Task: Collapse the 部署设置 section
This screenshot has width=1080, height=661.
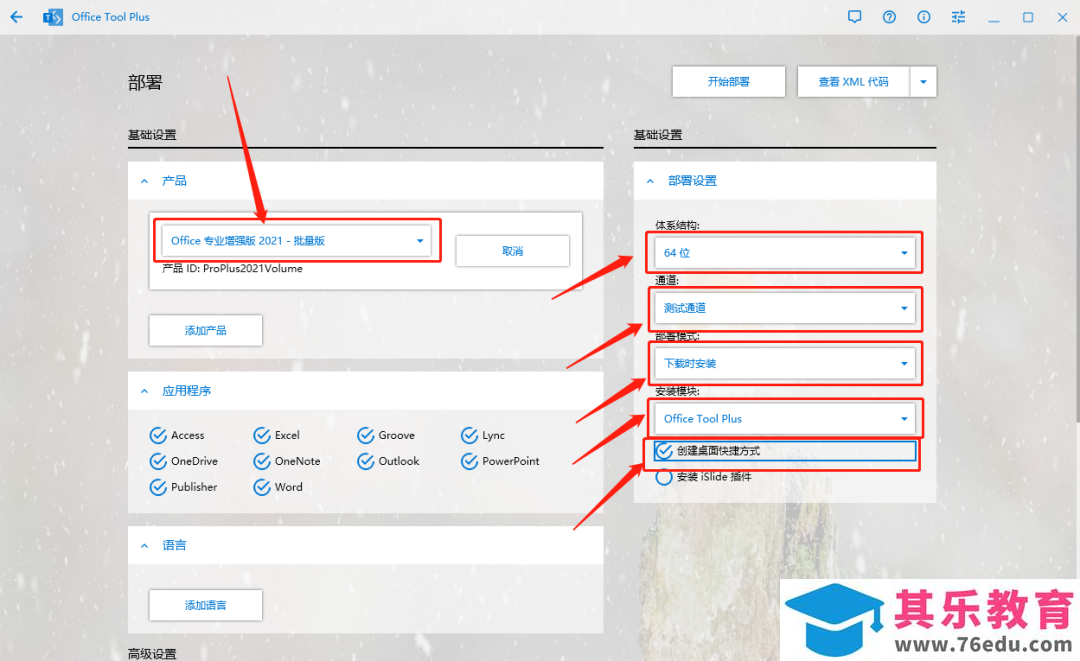Action: (x=650, y=181)
